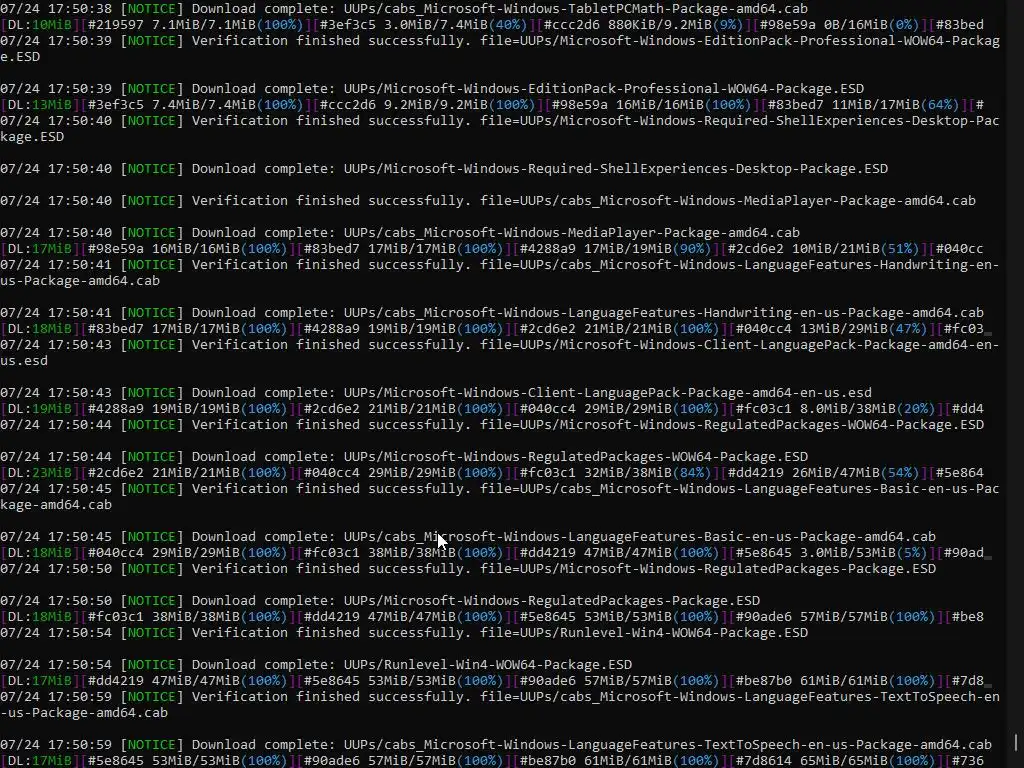Click verification line for LanguageFeatures-Basic-en-us package

(500, 496)
